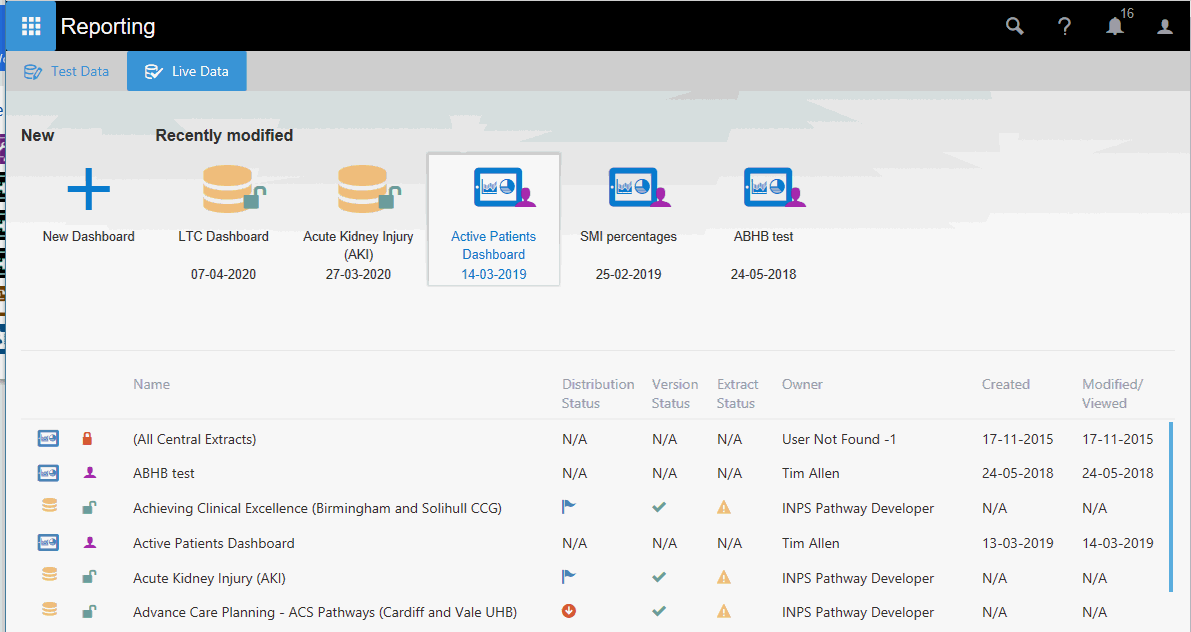Switch to the Test Data tab

coord(67,71)
